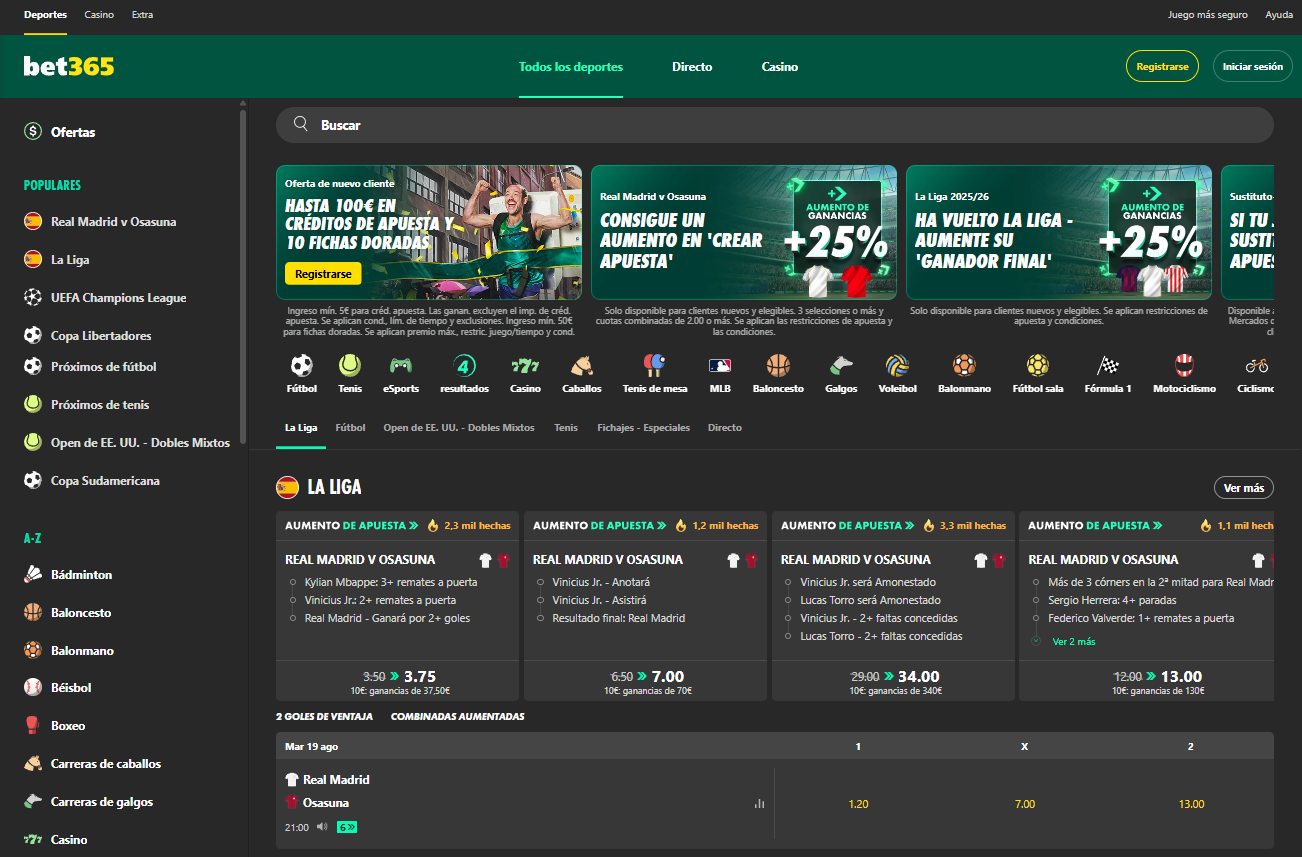Open the 'Ha vuelto La Liga' banner
The height and width of the screenshot is (857, 1302).
pyautogui.click(x=1059, y=233)
